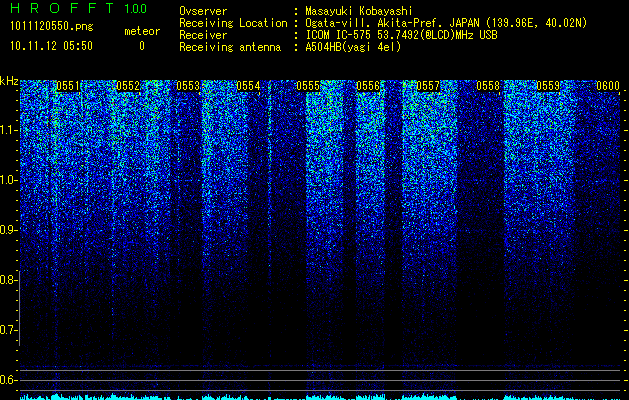Screen dimensions: 629x400
Task: Click the meteor label
Action: [142, 31]
